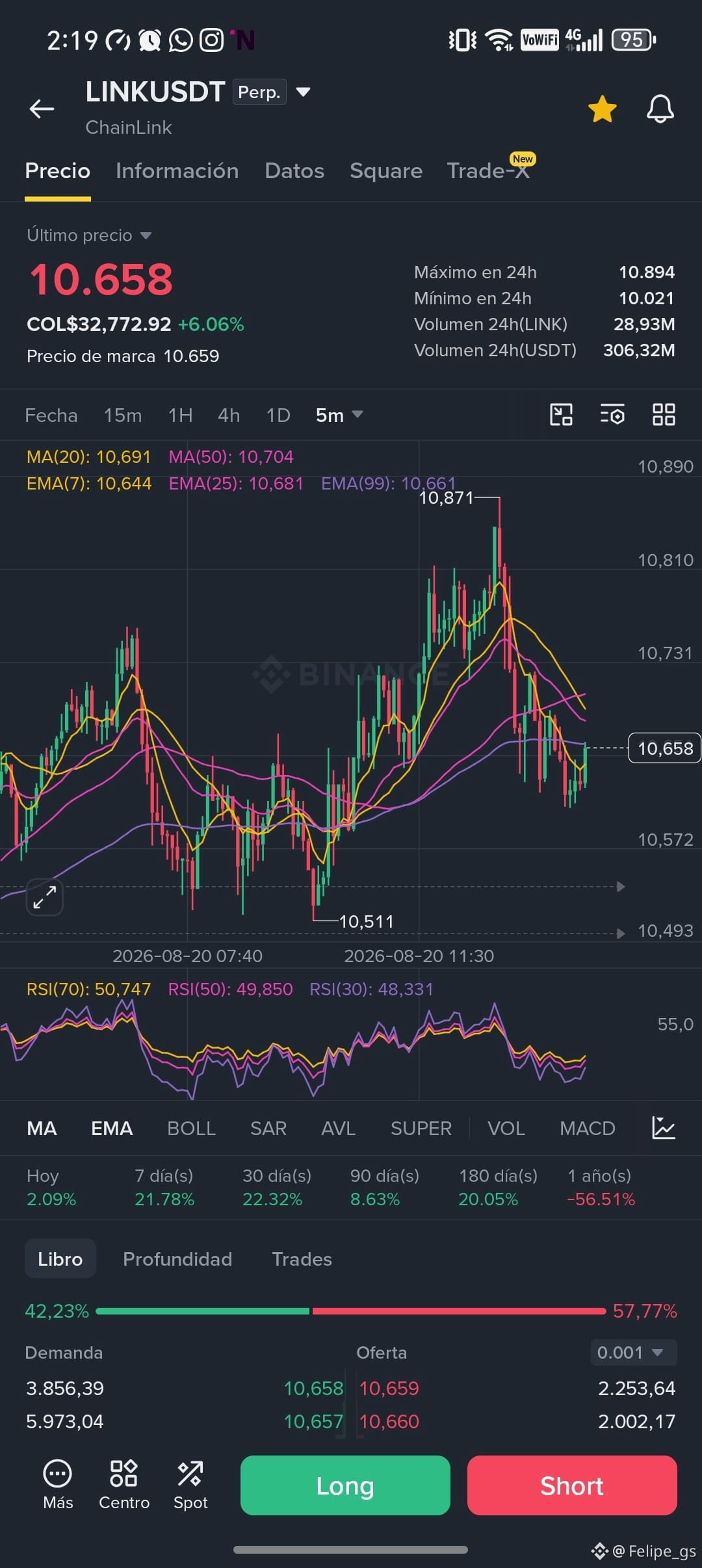Screen dimensions: 702x1568
Task: Select ask price 10,660
Action: [x=389, y=1422]
